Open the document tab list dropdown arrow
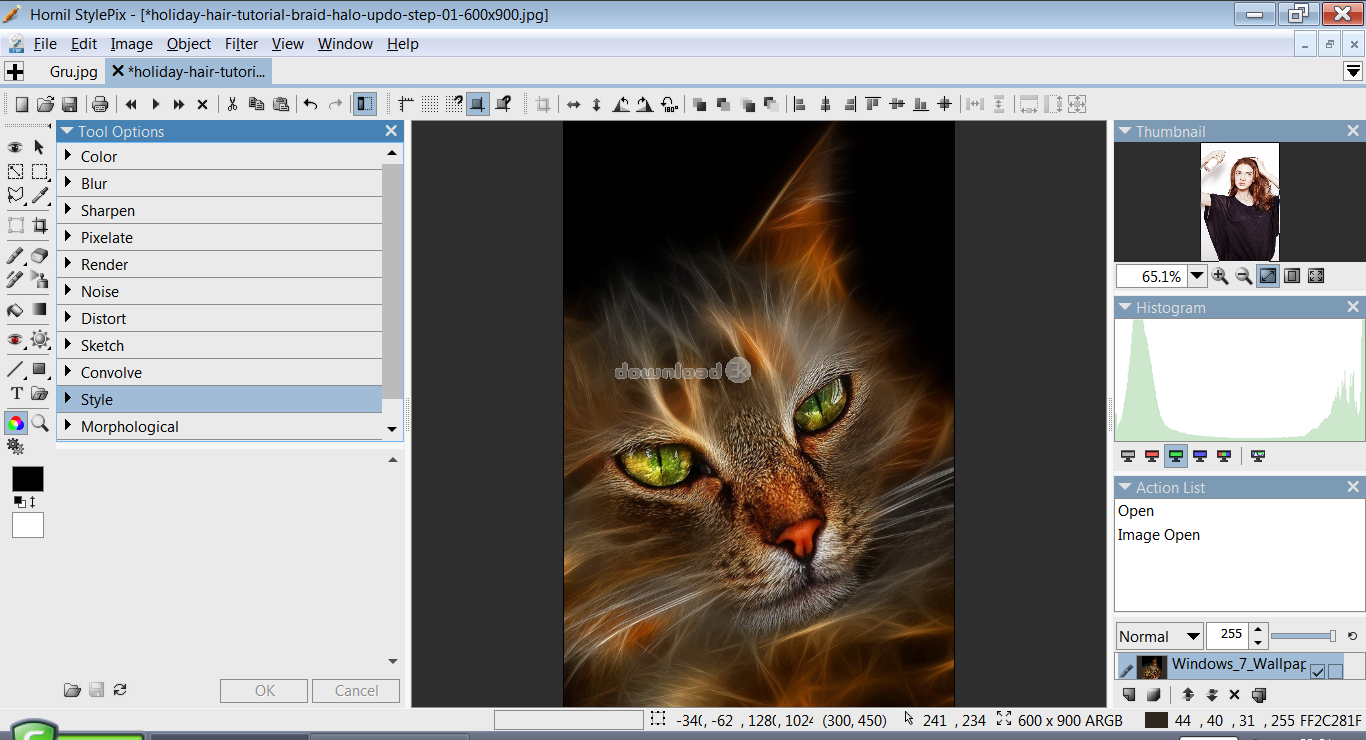The image size is (1366, 740). pyautogui.click(x=1353, y=71)
